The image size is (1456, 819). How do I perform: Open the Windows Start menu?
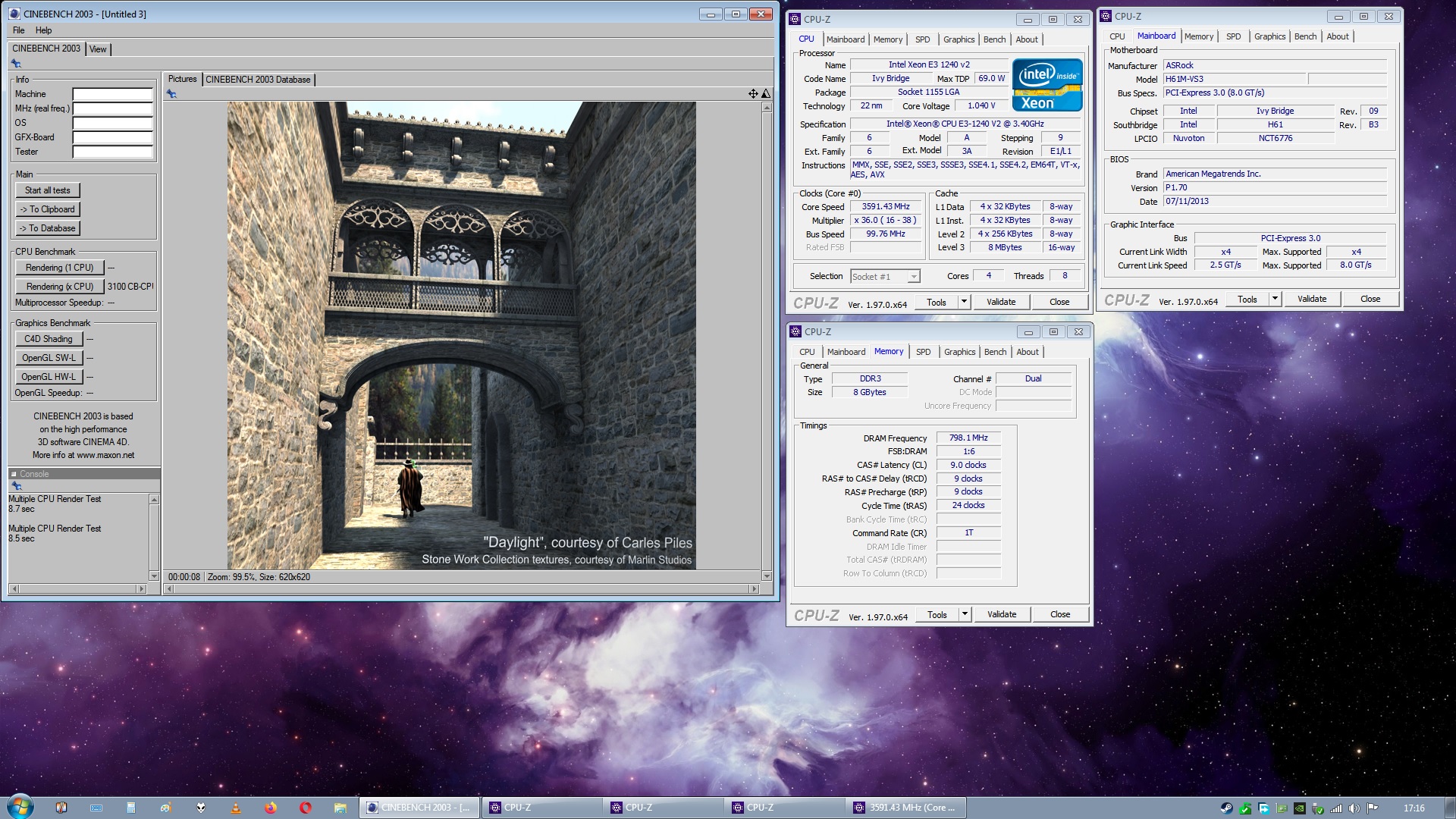(20, 806)
